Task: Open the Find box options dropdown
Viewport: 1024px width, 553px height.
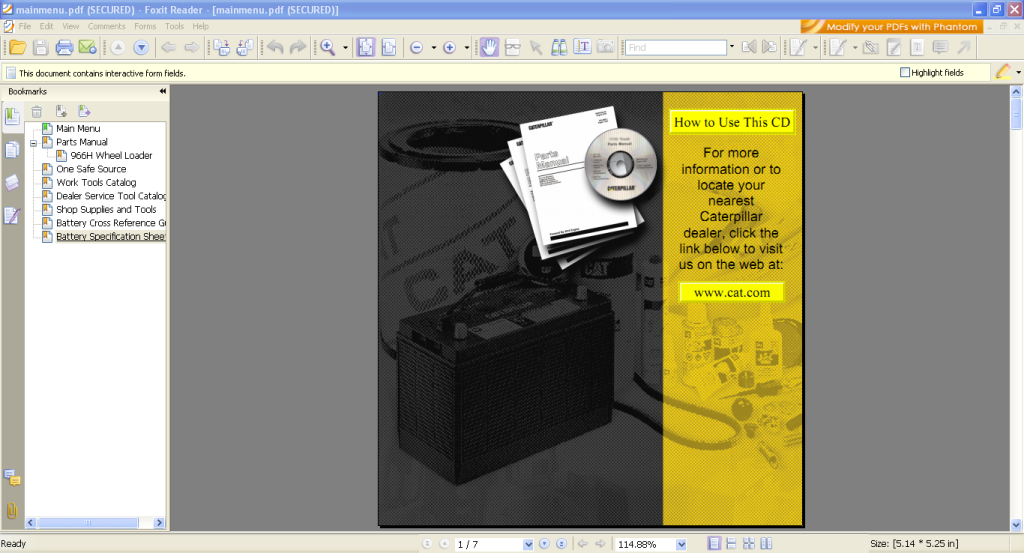Action: pyautogui.click(x=732, y=47)
